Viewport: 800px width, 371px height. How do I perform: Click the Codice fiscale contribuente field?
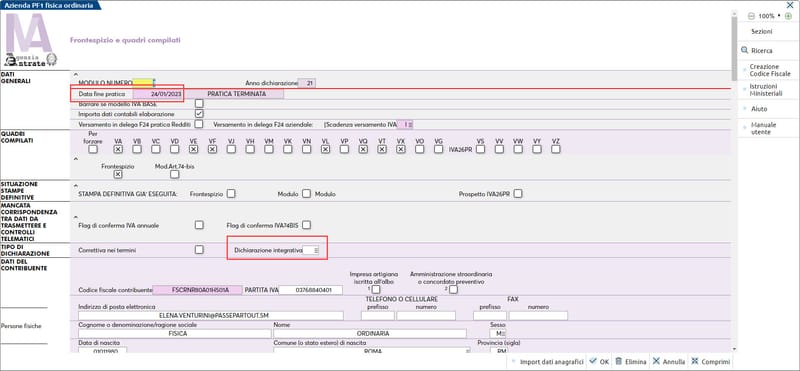(x=198, y=290)
